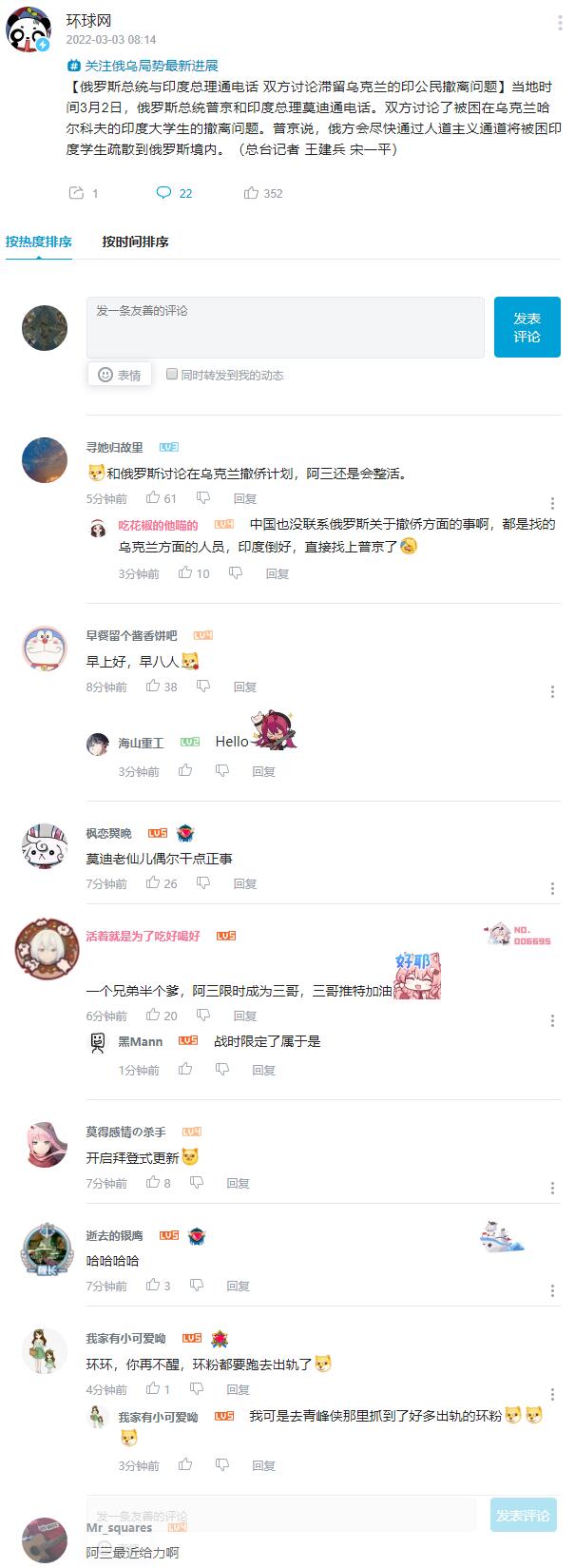The height and width of the screenshot is (1568, 575).
Task: Open the 表情 emoji picker
Action: [120, 375]
